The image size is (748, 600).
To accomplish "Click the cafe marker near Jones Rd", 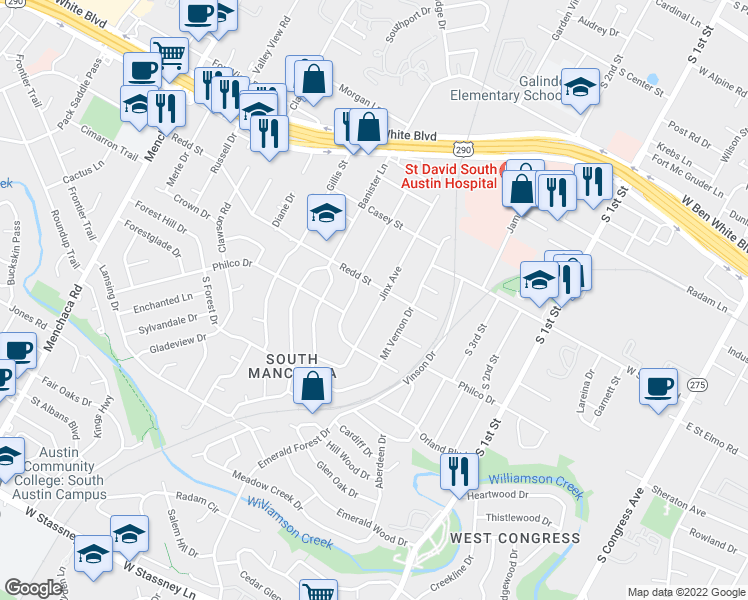I will [x=19, y=352].
